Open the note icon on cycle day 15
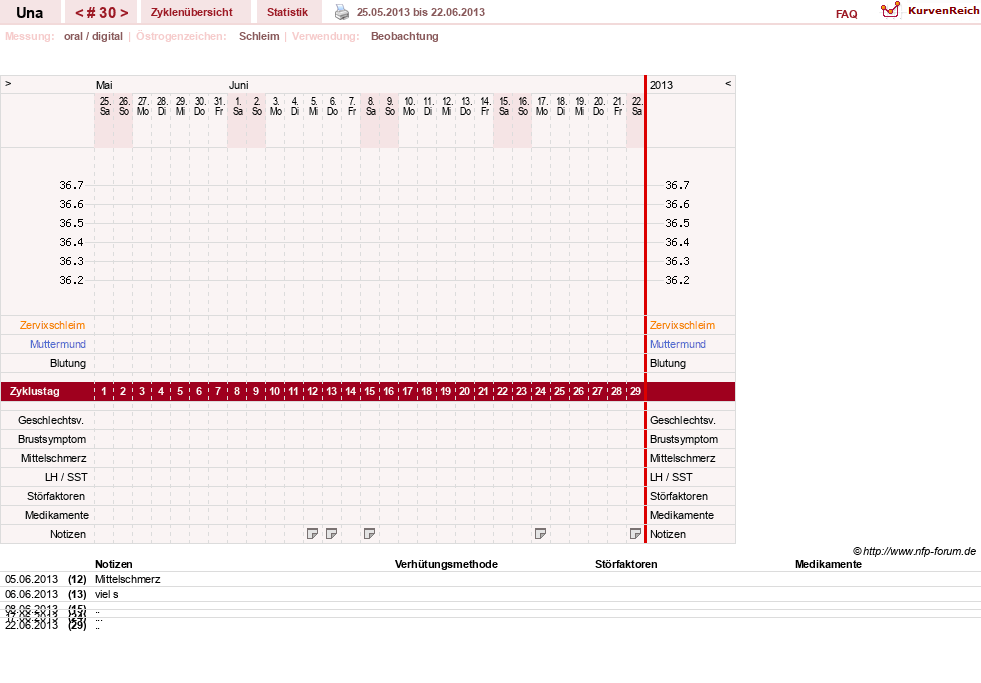Image resolution: width=981 pixels, height=683 pixels. [369, 534]
